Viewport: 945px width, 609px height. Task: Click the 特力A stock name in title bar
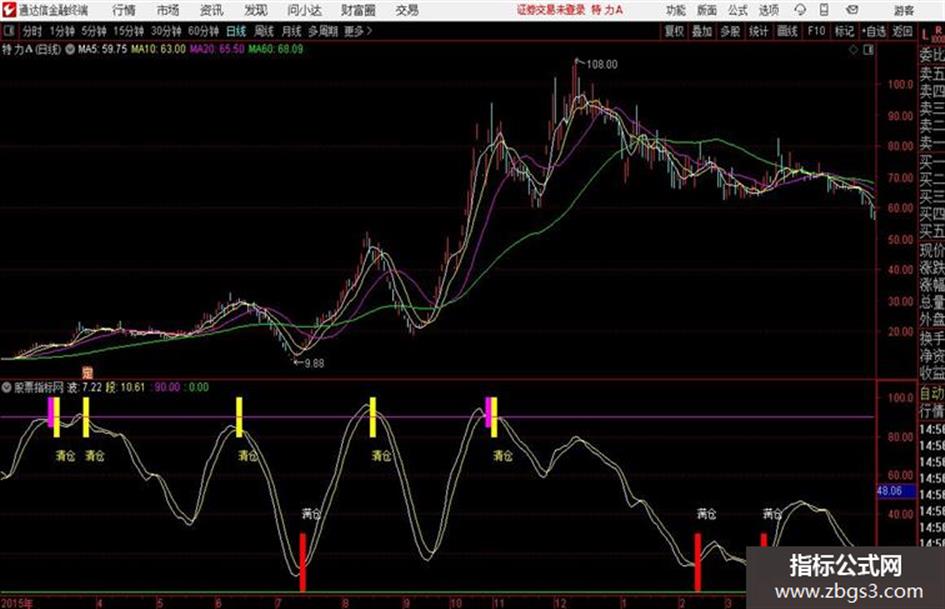click(608, 10)
